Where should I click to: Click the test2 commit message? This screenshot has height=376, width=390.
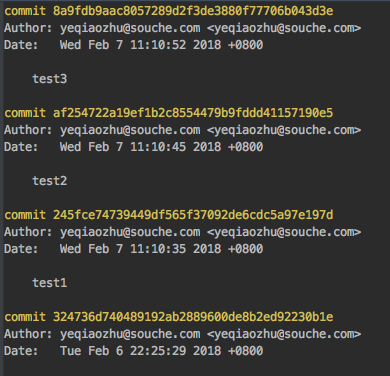click(50, 181)
